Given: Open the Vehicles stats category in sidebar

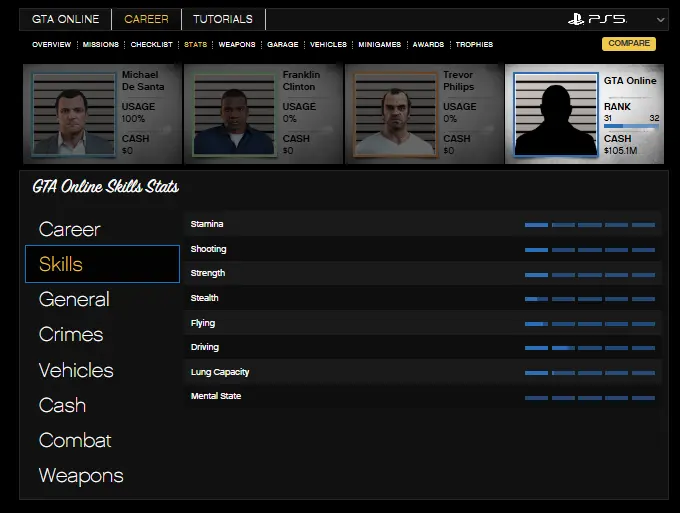Looking at the screenshot, I should 76,370.
